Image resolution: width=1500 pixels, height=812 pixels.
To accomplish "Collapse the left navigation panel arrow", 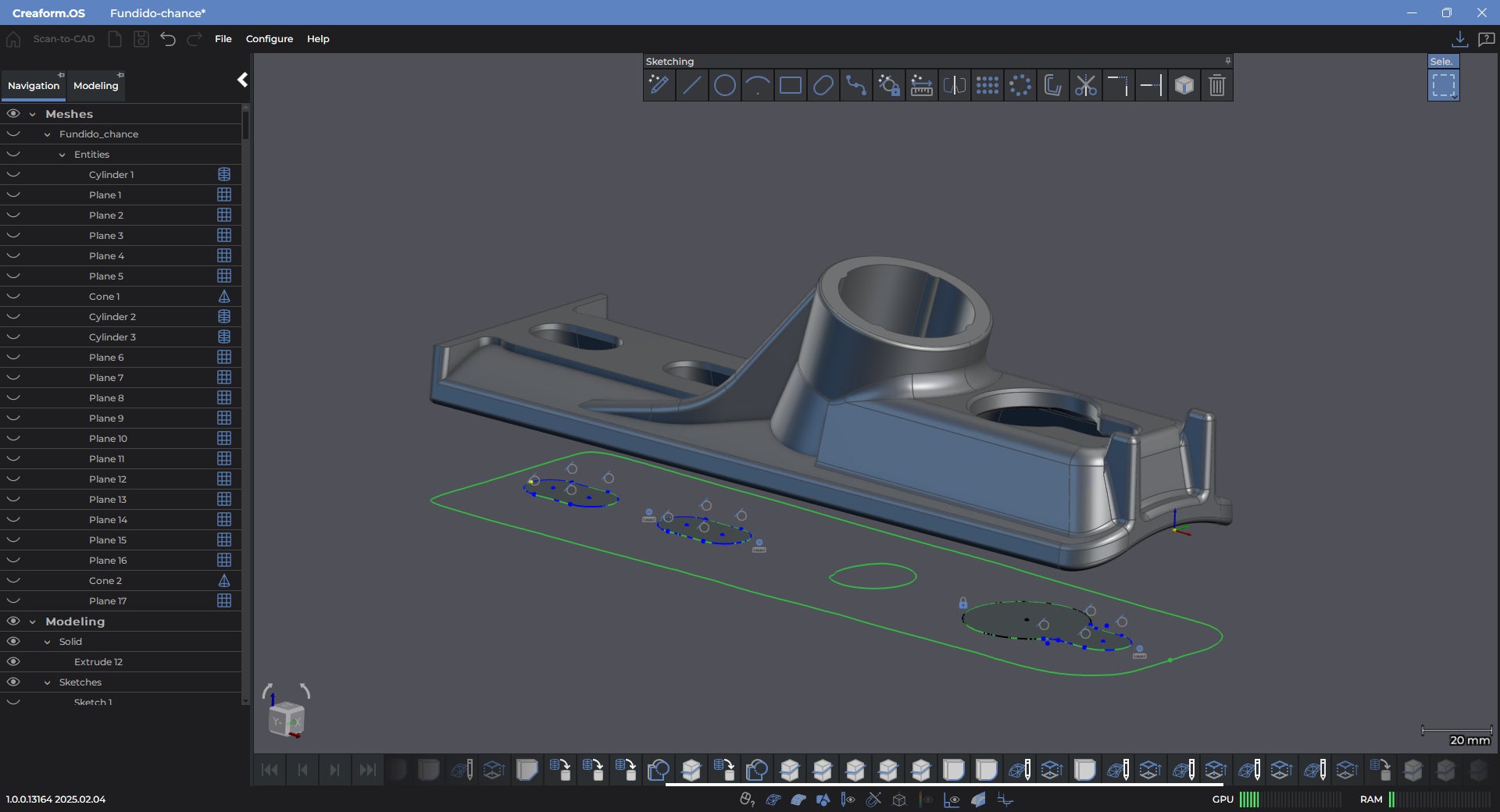I will click(x=242, y=80).
